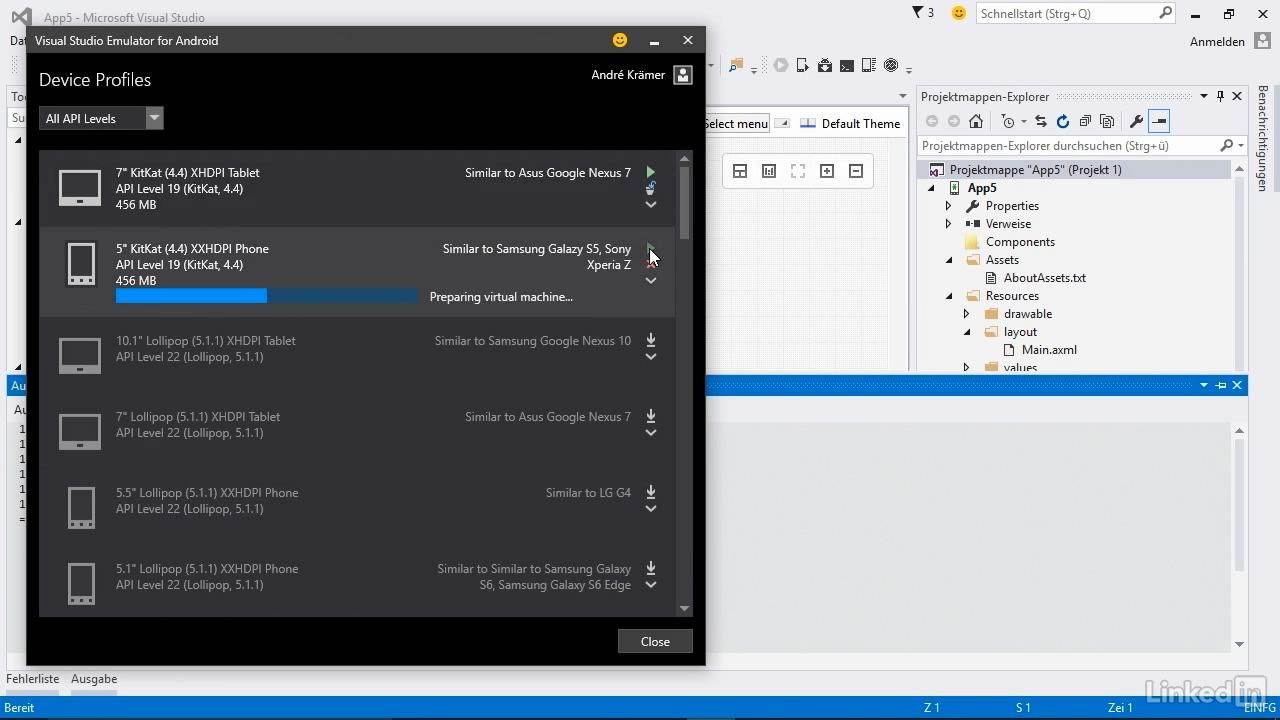This screenshot has width=1280, height=720.
Task: Click the Home icon in Projektmappen-Explorer
Action: tap(976, 121)
